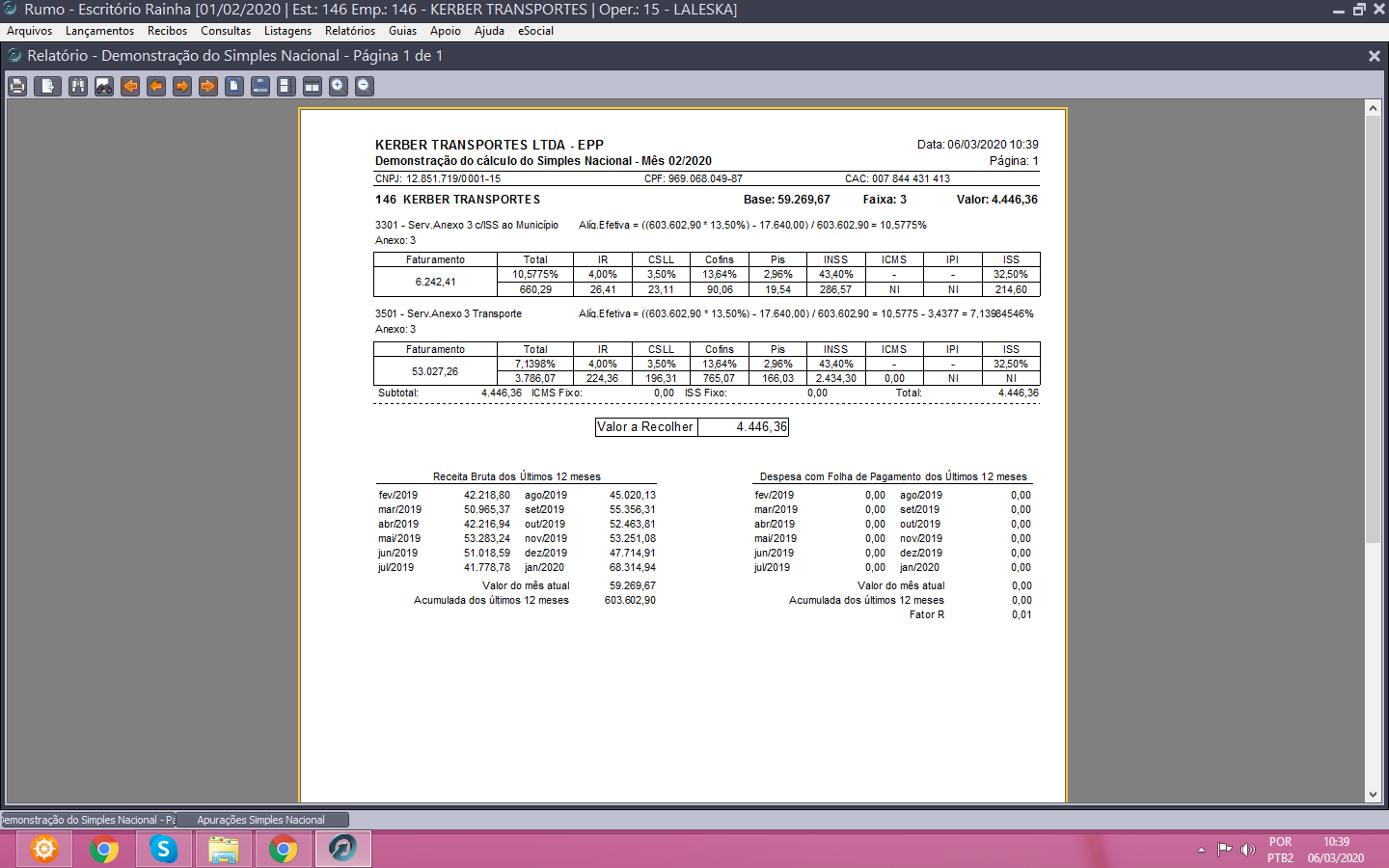Open the Recibos menu

168,31
